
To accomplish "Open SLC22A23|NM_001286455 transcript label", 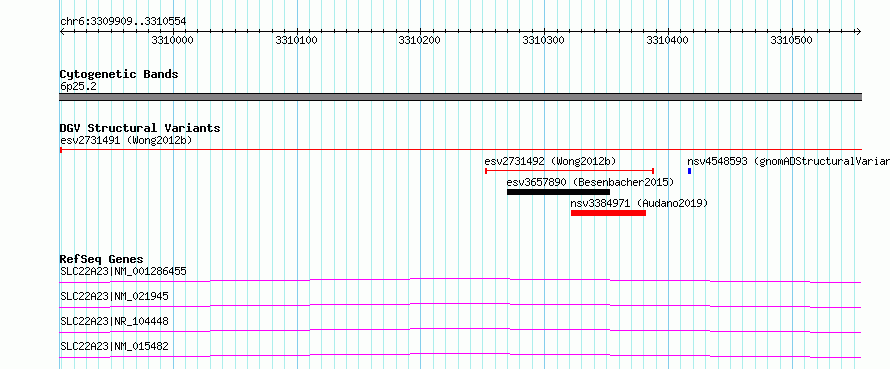I will pyautogui.click(x=123, y=271).
